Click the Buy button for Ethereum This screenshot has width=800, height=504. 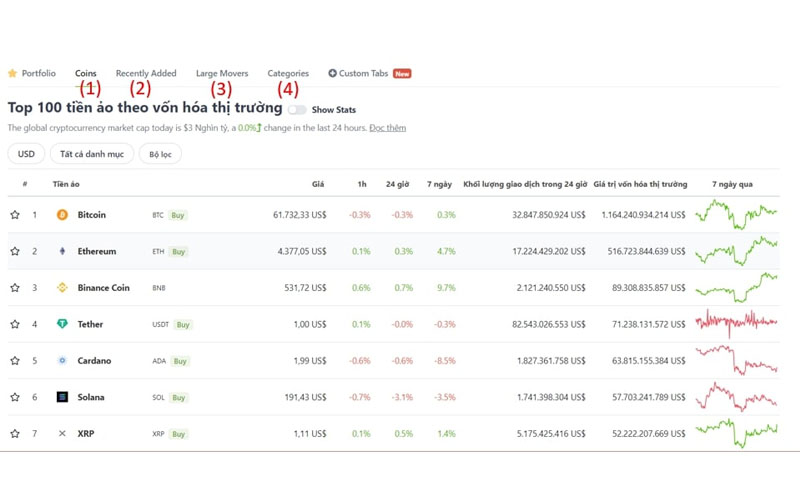(179, 251)
